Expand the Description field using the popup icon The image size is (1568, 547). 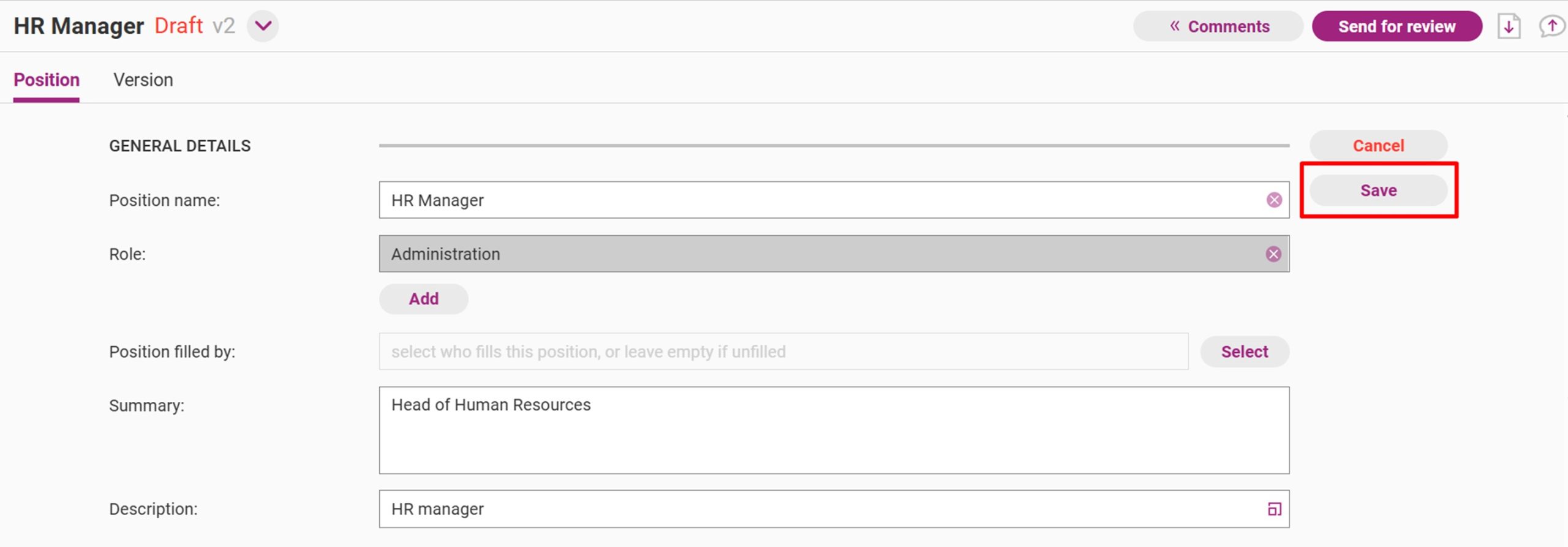coord(1274,509)
